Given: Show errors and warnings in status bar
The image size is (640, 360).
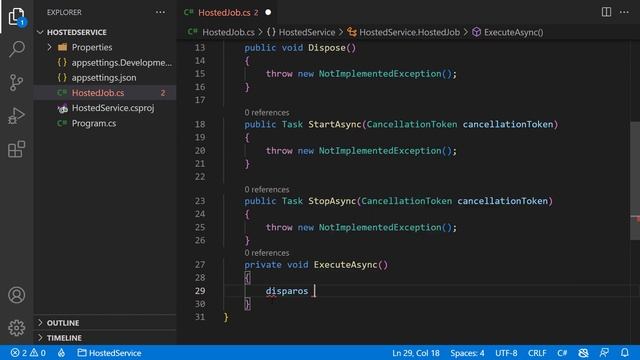Looking at the screenshot, I should tap(28, 353).
